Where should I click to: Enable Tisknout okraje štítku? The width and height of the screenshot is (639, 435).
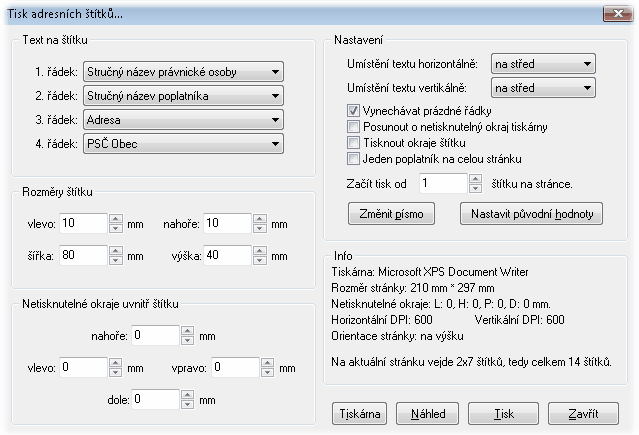click(x=353, y=143)
